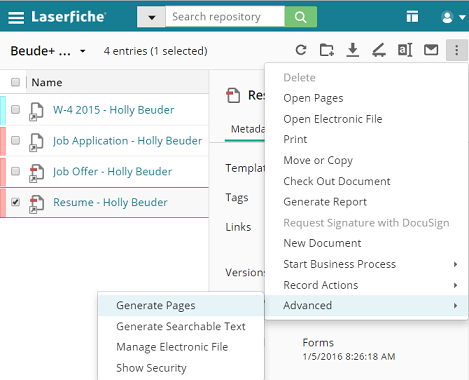
Task: Click the green search magnifier button
Action: (x=301, y=17)
